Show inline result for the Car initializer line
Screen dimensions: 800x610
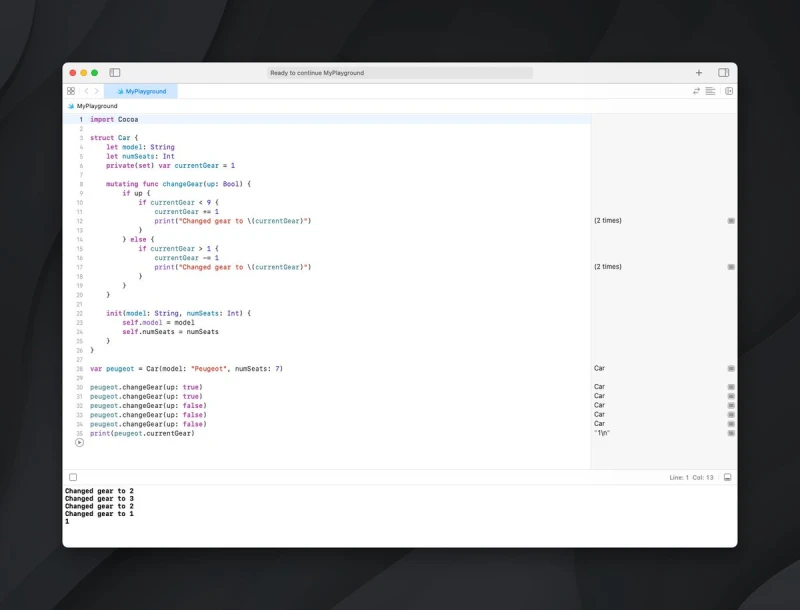click(x=731, y=368)
